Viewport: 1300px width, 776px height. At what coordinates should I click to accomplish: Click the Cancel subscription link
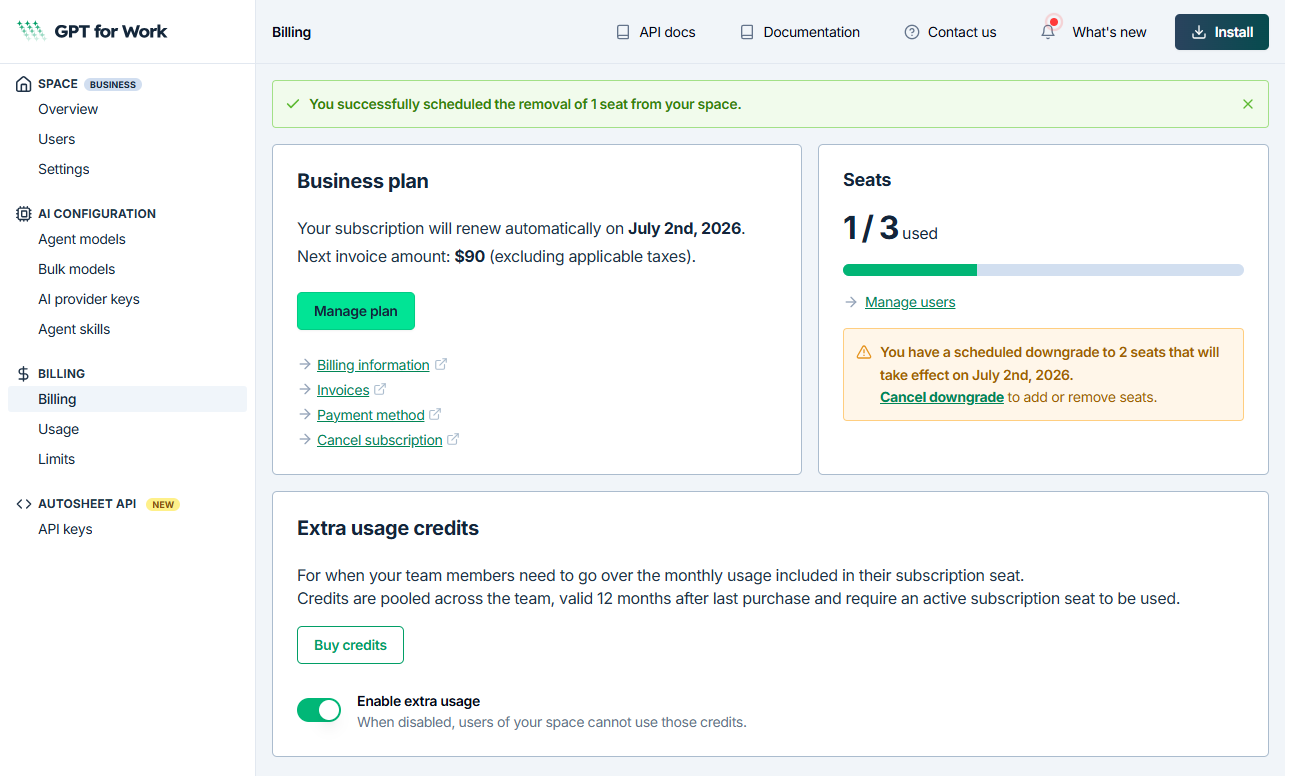click(380, 440)
